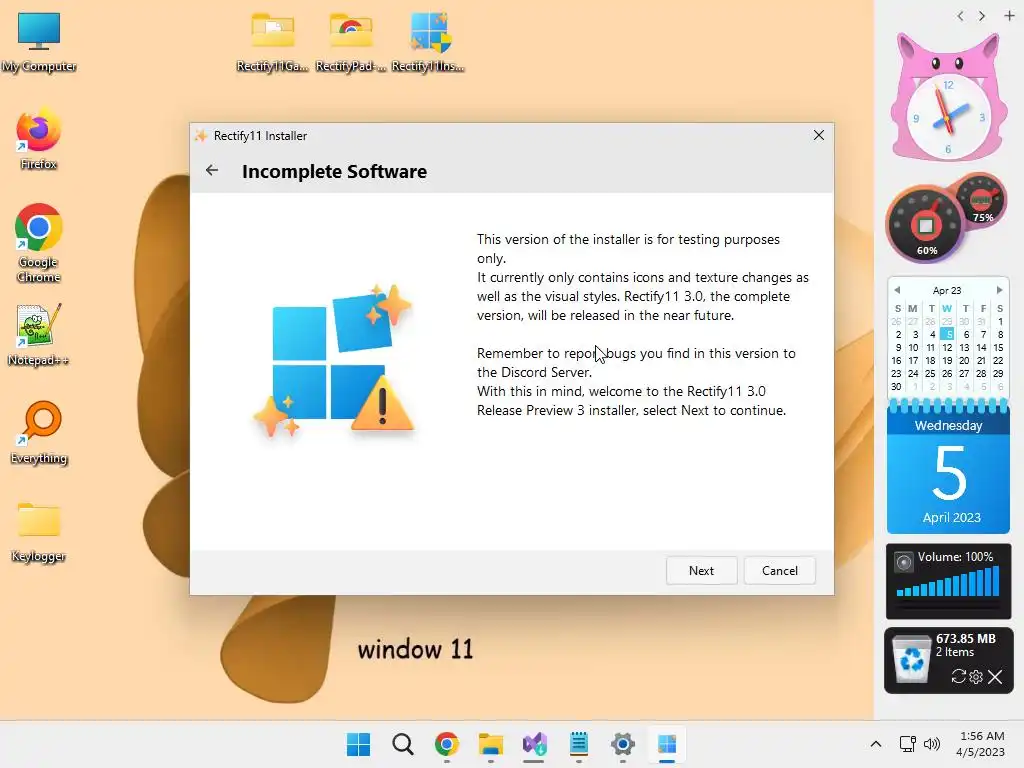Viewport: 1024px width, 768px height.
Task: Select April 15 in calendar widget
Action: point(998,347)
